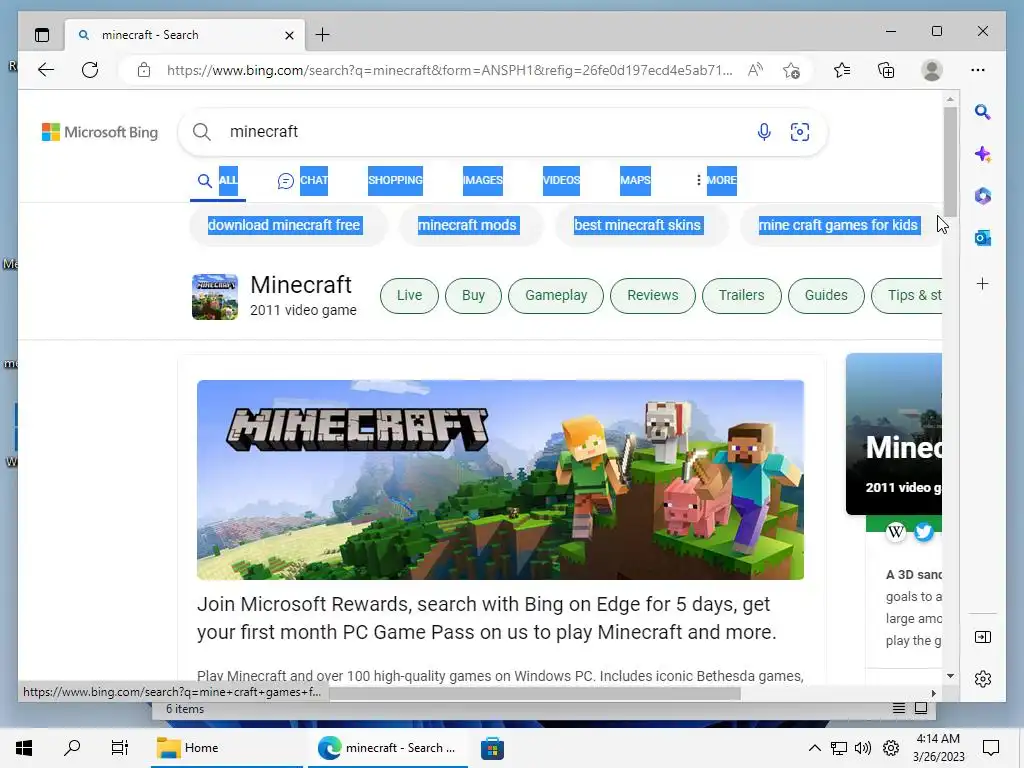The width and height of the screenshot is (1024, 768).
Task: Click the Read aloud icon
Action: (755, 70)
